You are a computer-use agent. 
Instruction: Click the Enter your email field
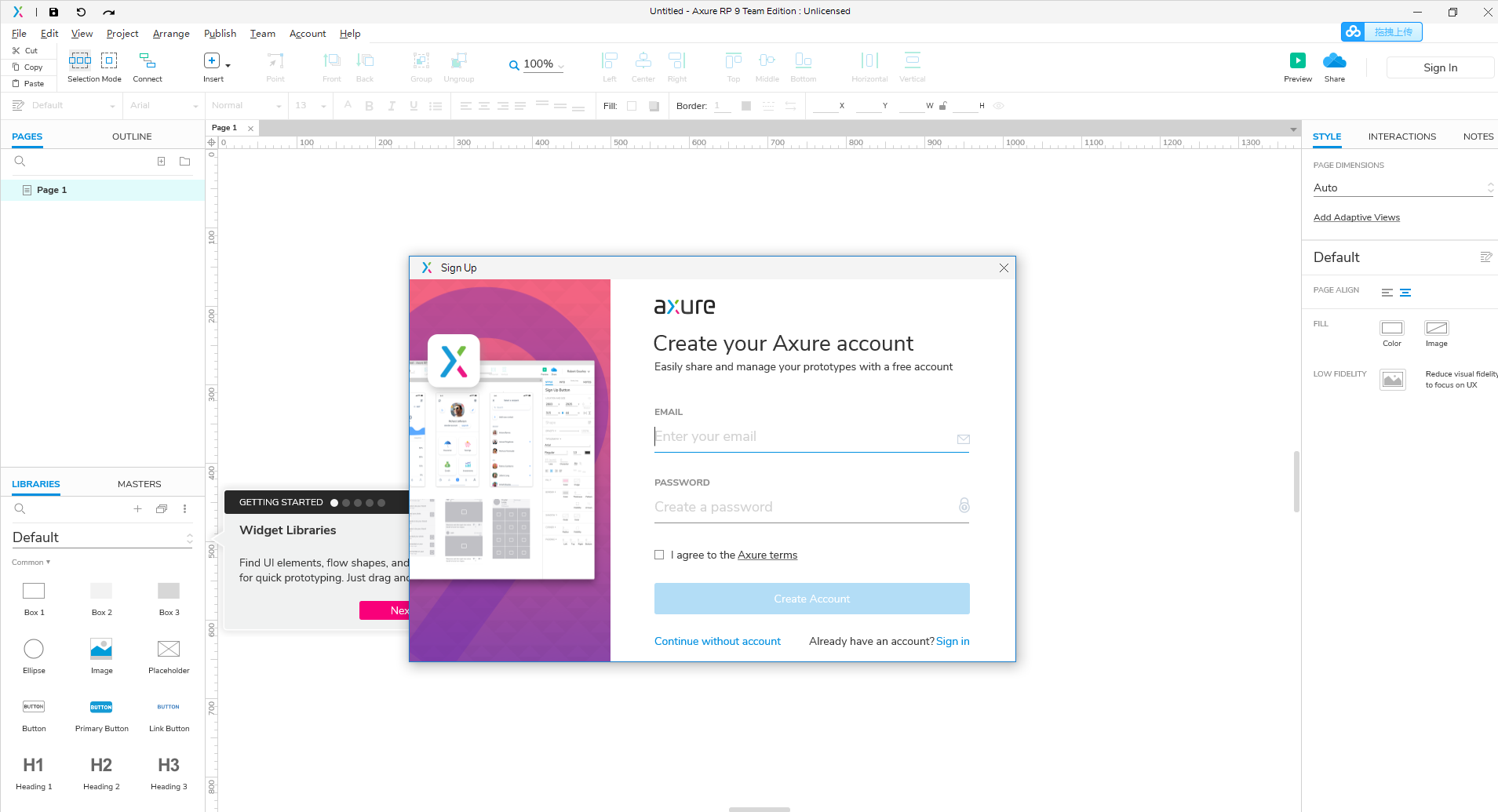coord(811,436)
